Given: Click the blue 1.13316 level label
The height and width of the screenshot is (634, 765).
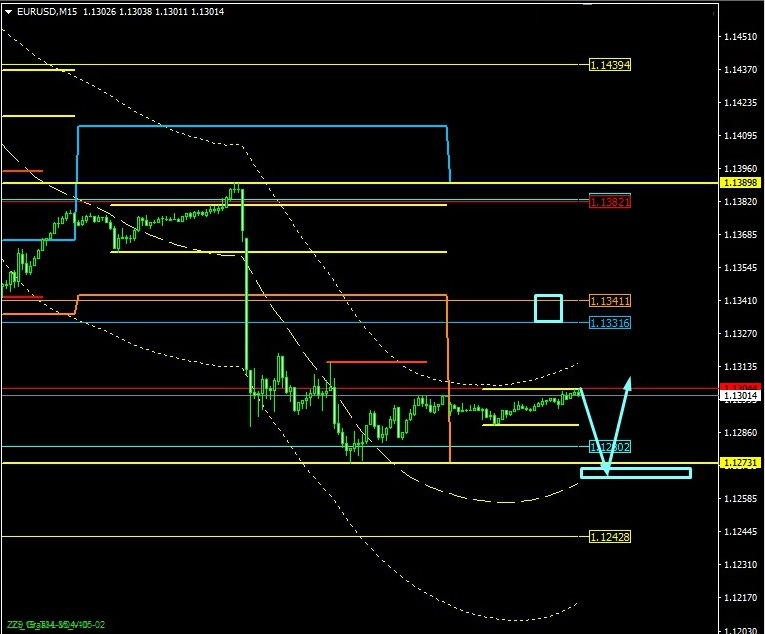Looking at the screenshot, I should (x=609, y=323).
